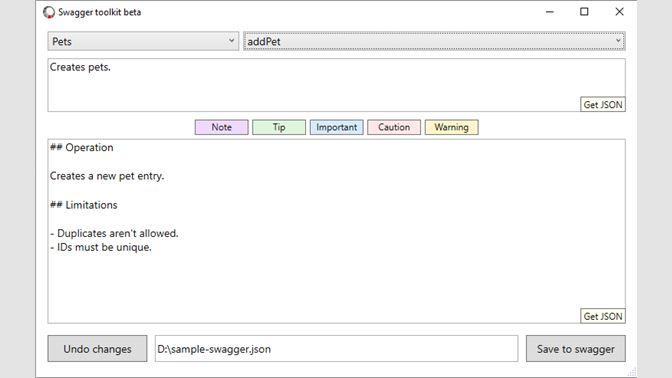Click the window resize grip corner
The image size is (672, 378).
tap(632, 372)
